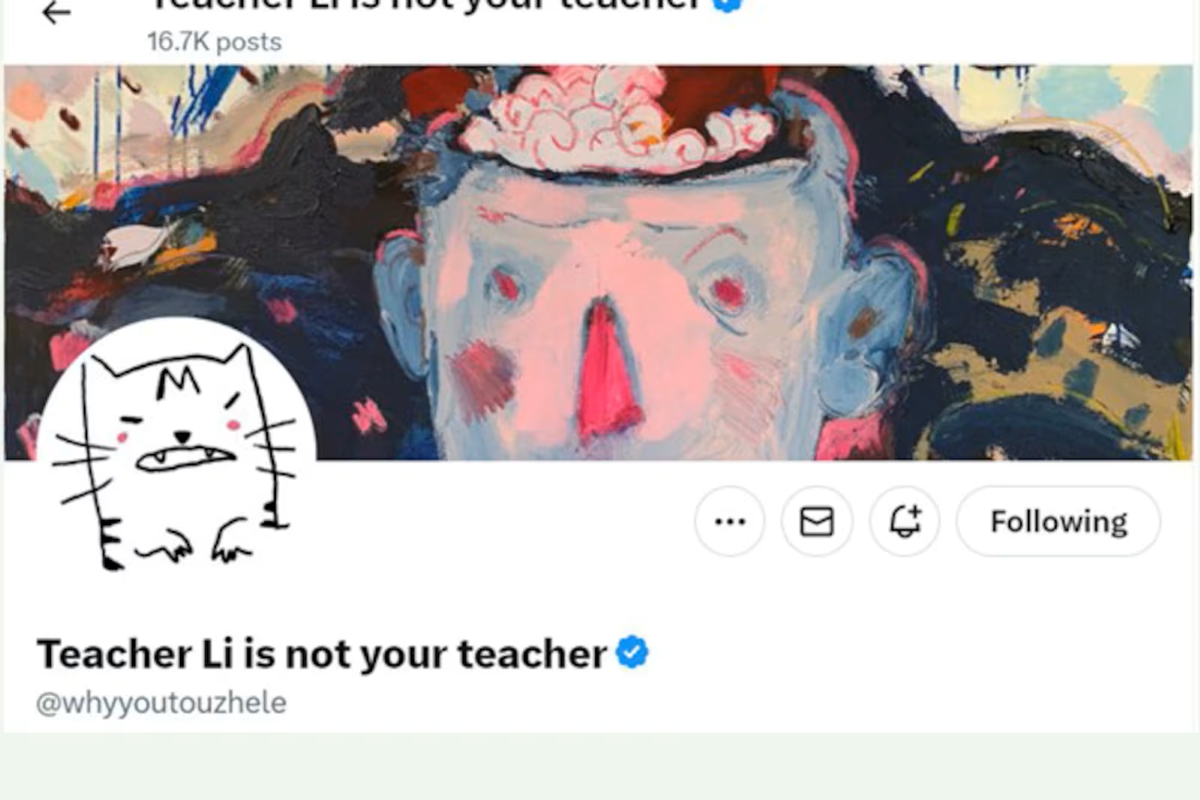Viewport: 1200px width, 800px height.
Task: Click the cut-off header title at top
Action: click(425, 5)
